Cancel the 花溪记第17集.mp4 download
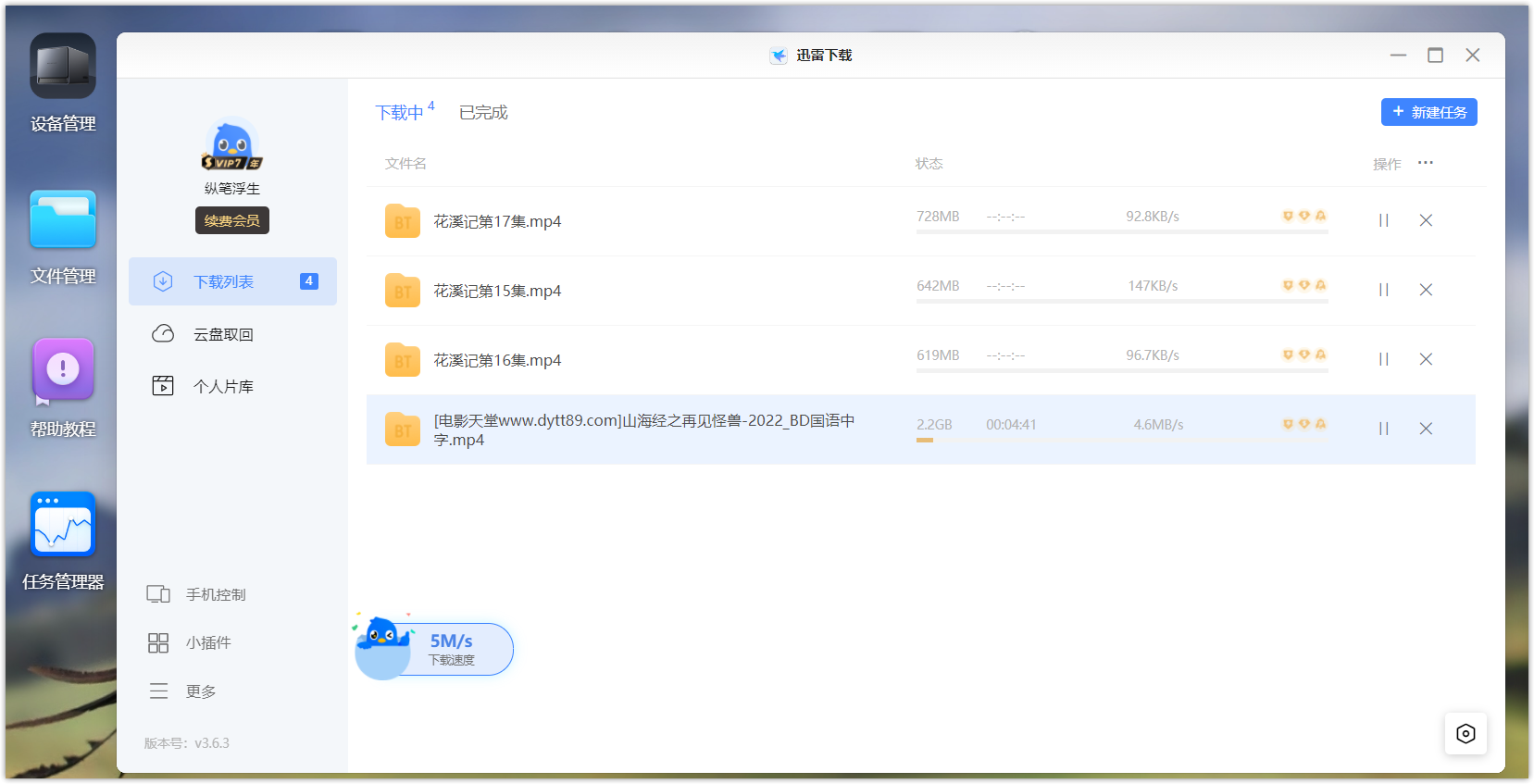The image size is (1534, 784). (x=1426, y=220)
